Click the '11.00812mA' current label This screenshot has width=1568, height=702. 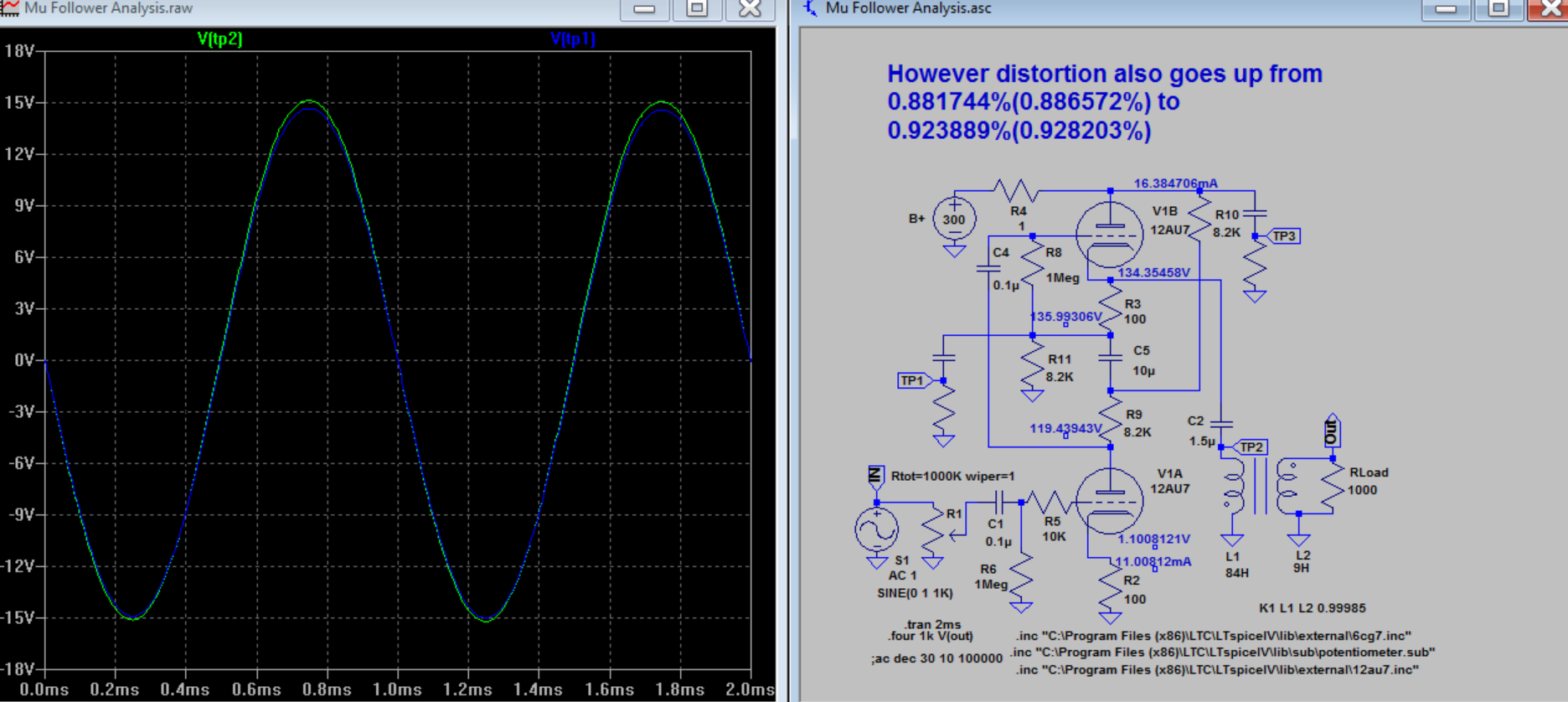coord(1153,561)
